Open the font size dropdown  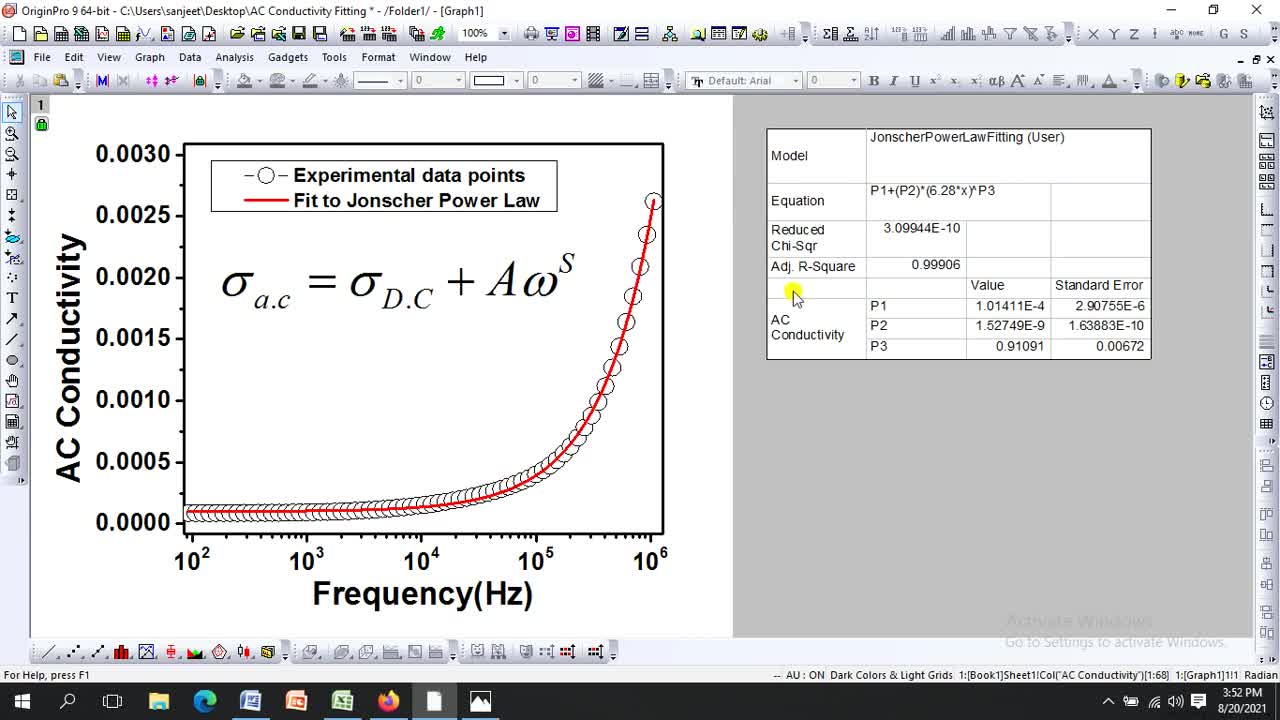[854, 81]
